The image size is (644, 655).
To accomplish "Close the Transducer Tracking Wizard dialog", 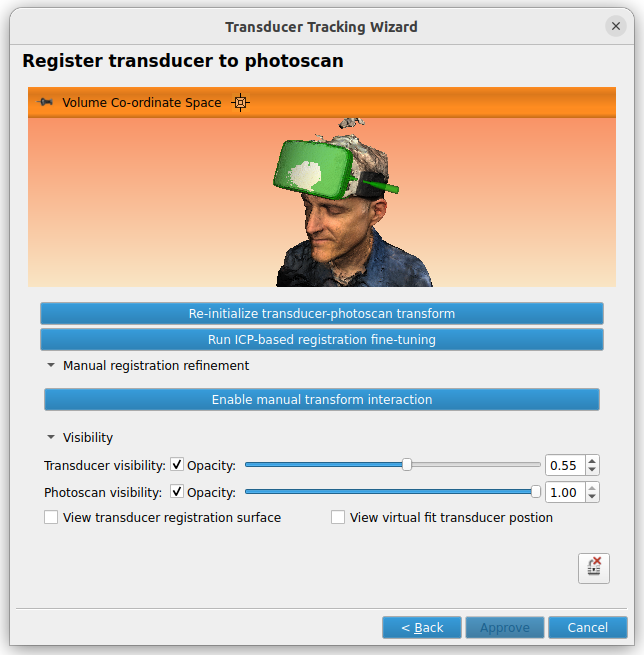I will pyautogui.click(x=616, y=26).
